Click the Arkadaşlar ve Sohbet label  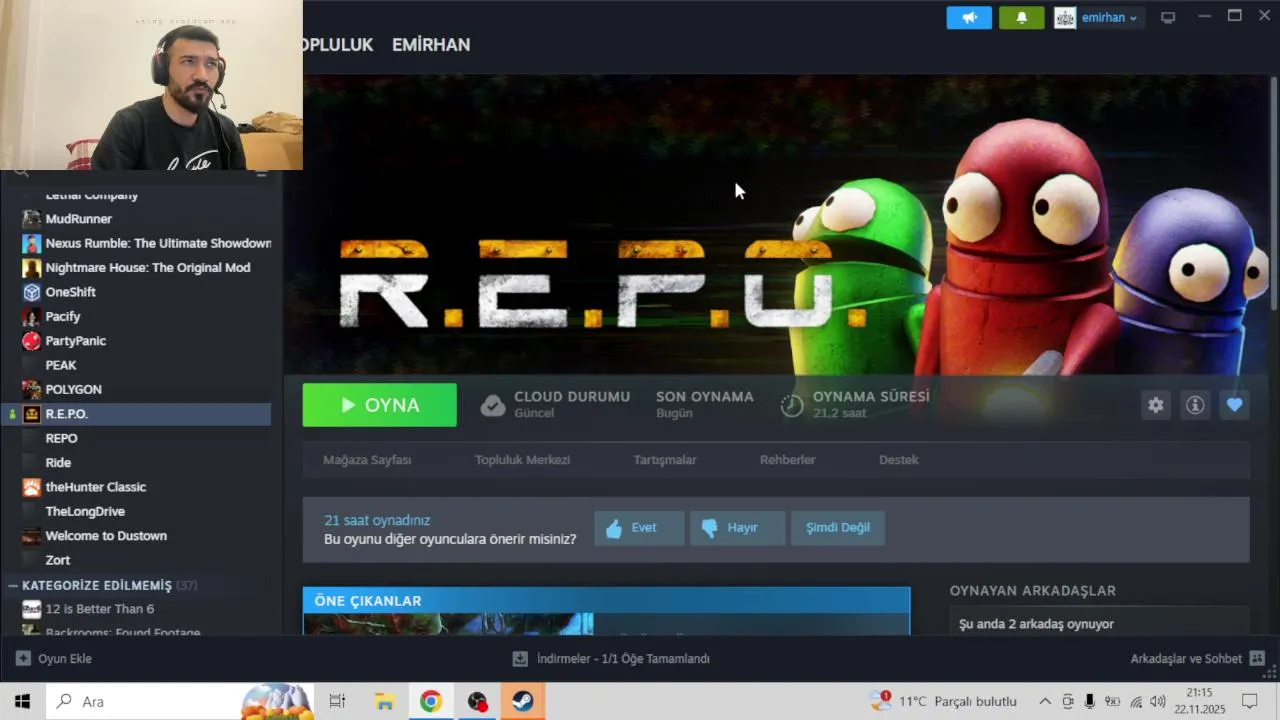pos(1186,659)
